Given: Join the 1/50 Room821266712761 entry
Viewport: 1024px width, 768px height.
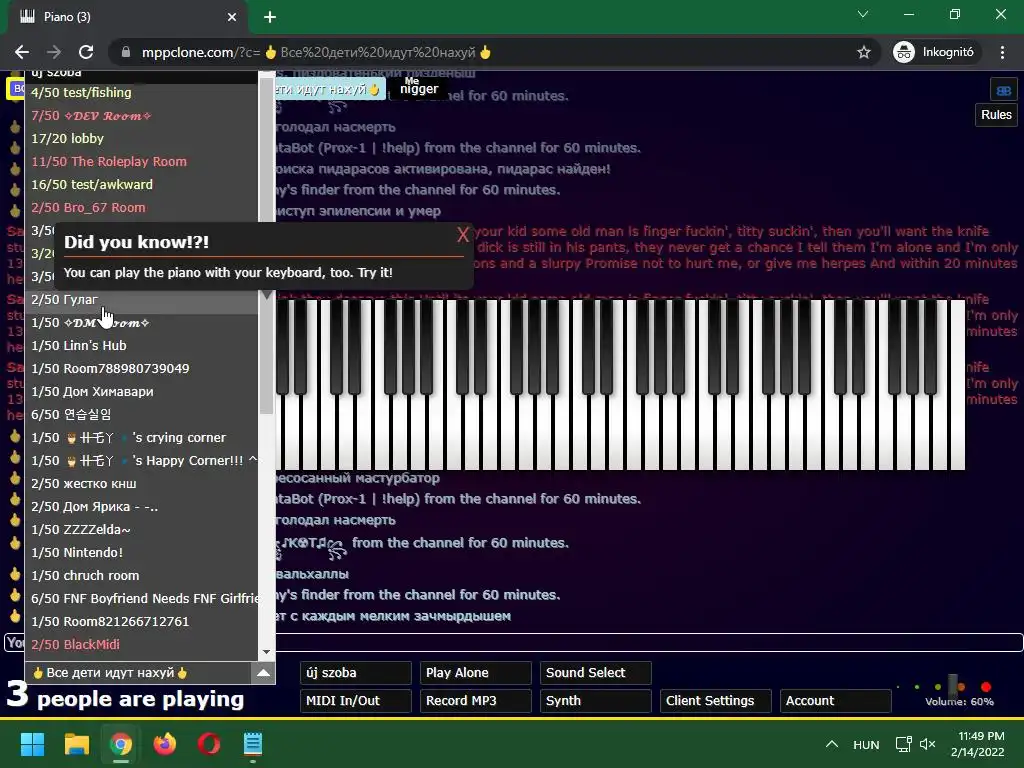Looking at the screenshot, I should (x=142, y=622).
